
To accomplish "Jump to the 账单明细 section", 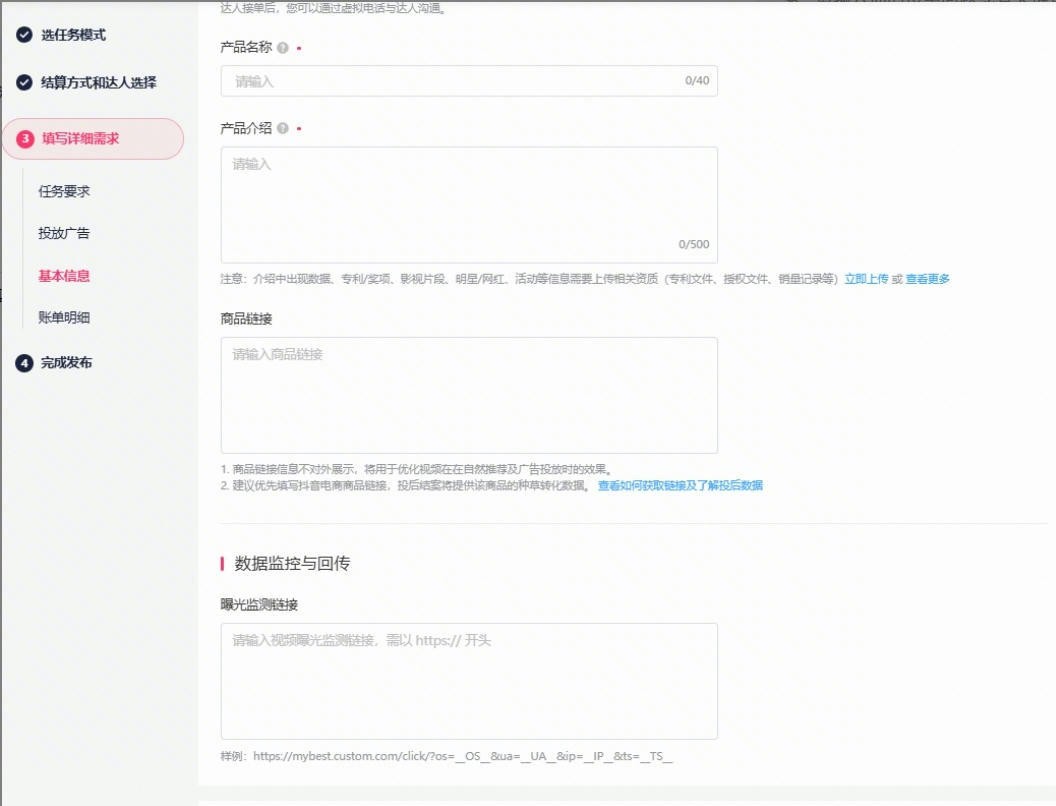I will 64,317.
